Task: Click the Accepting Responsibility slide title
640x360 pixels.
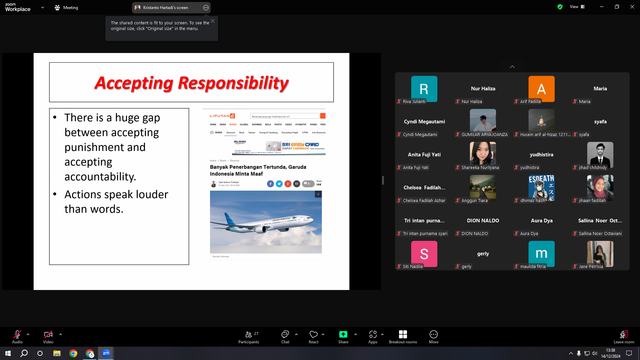Action: click(191, 82)
